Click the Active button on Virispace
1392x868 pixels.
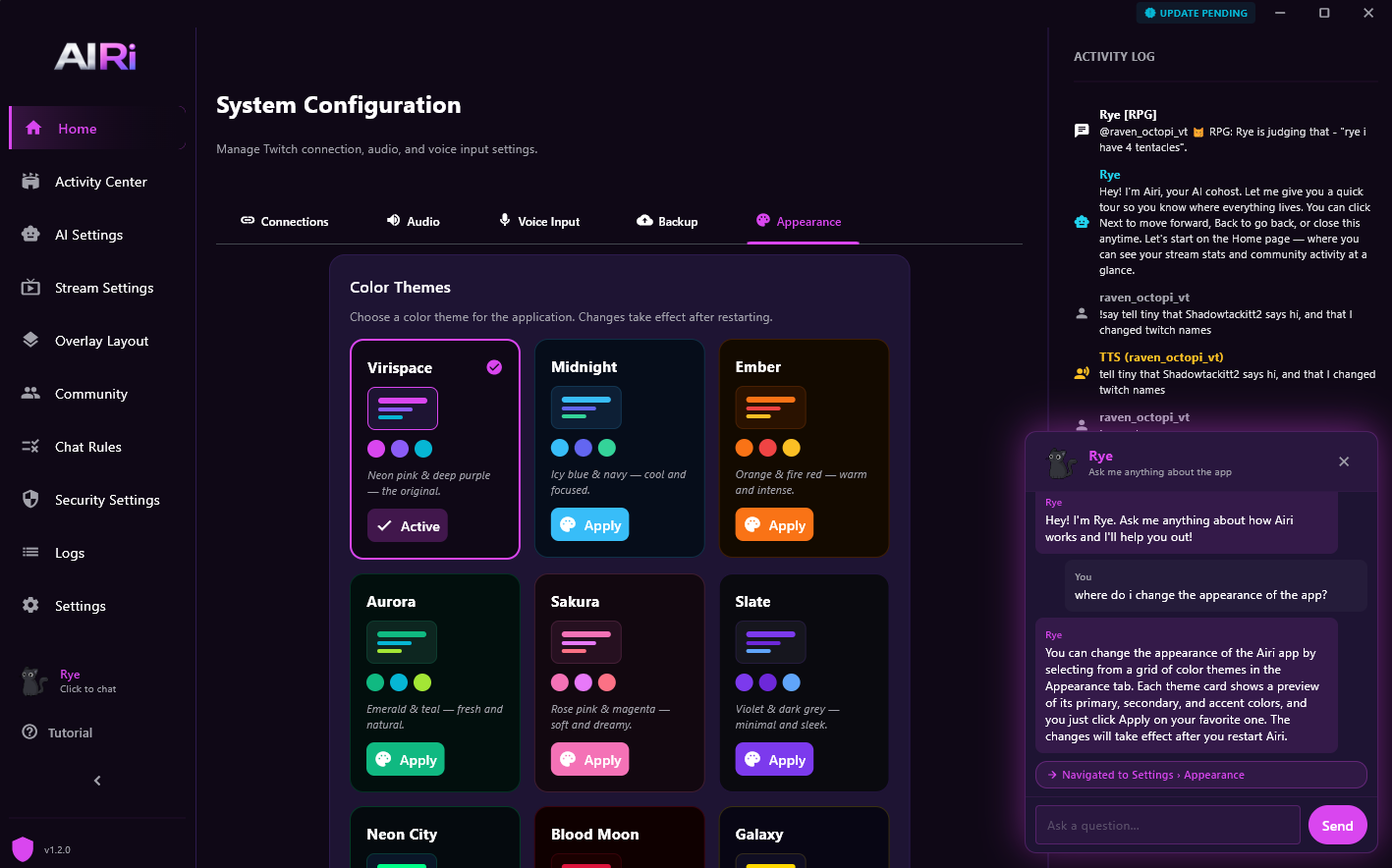click(408, 526)
